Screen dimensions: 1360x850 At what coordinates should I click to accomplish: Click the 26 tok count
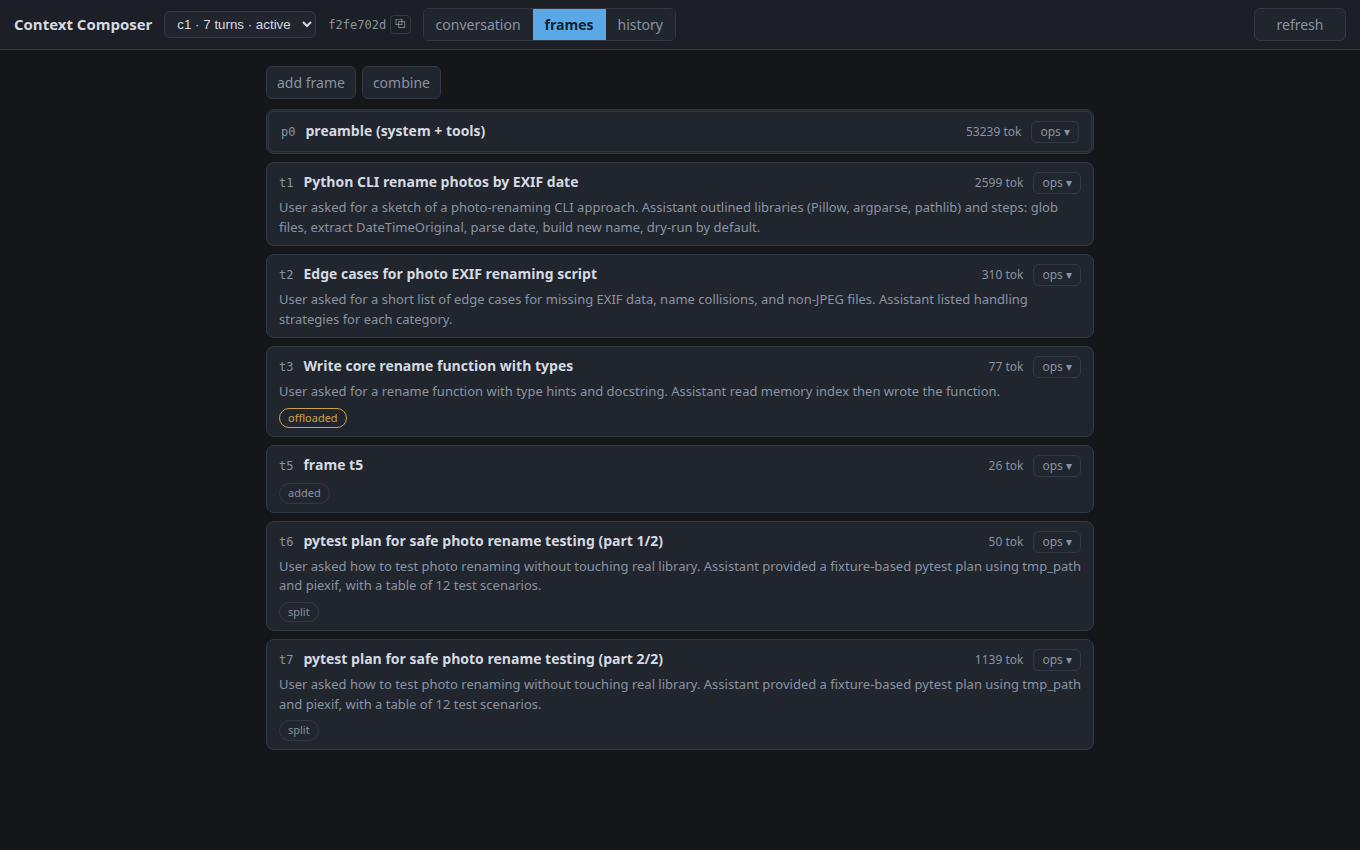(1006, 466)
